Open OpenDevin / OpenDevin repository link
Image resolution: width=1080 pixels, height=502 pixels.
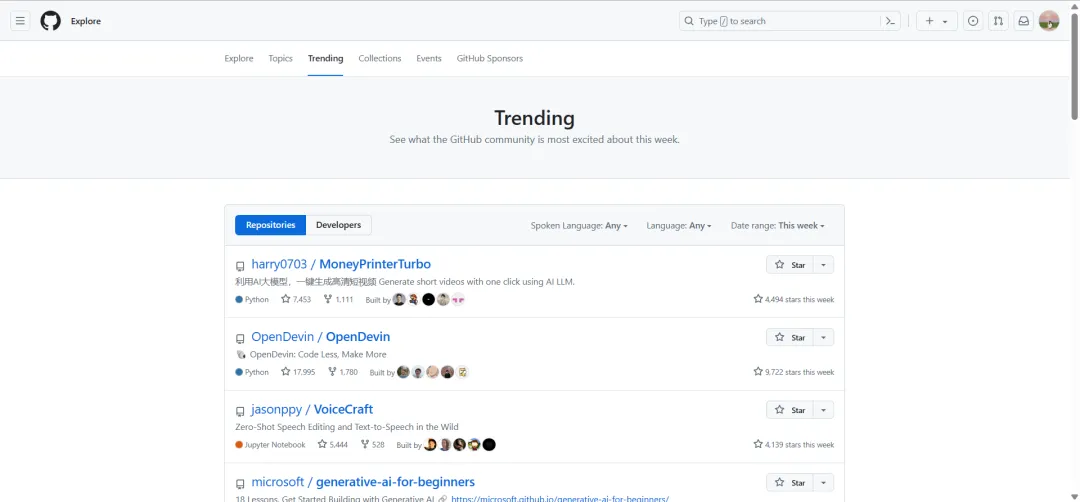(321, 337)
